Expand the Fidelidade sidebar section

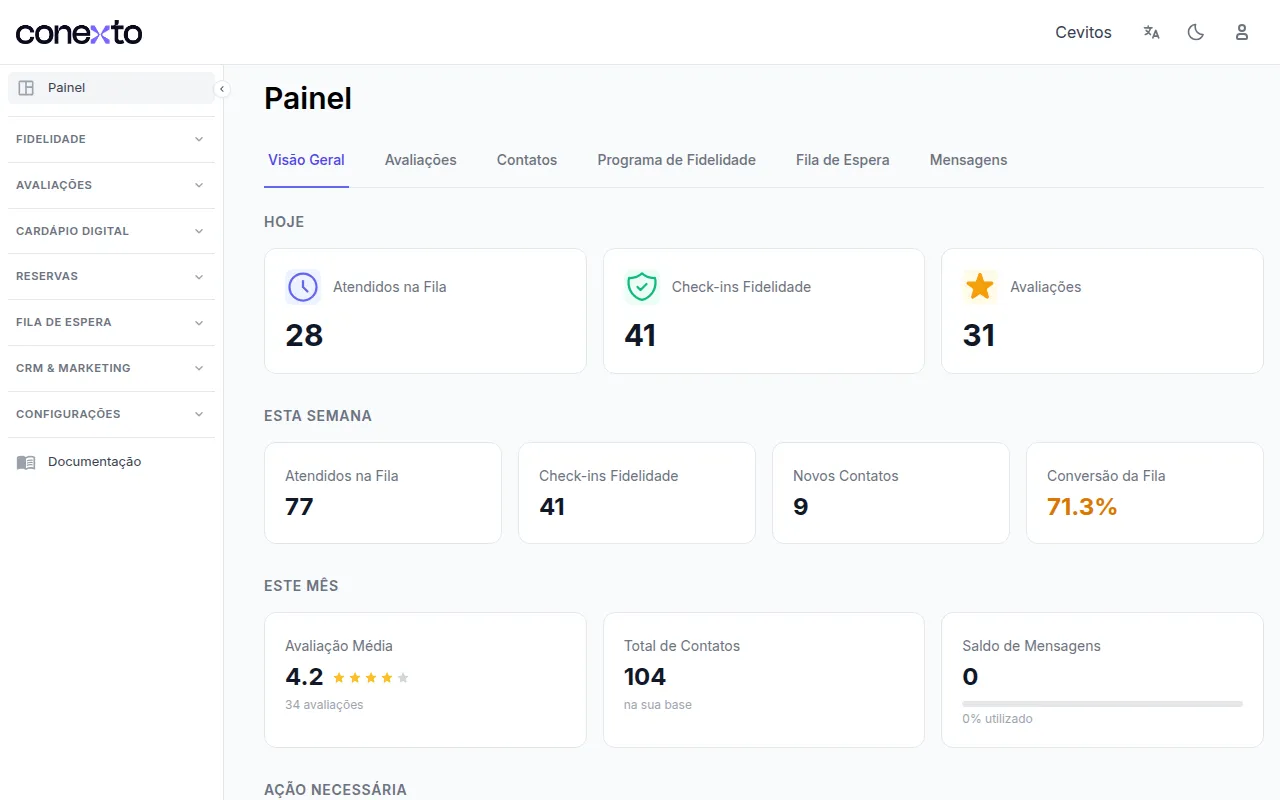[x=111, y=139]
